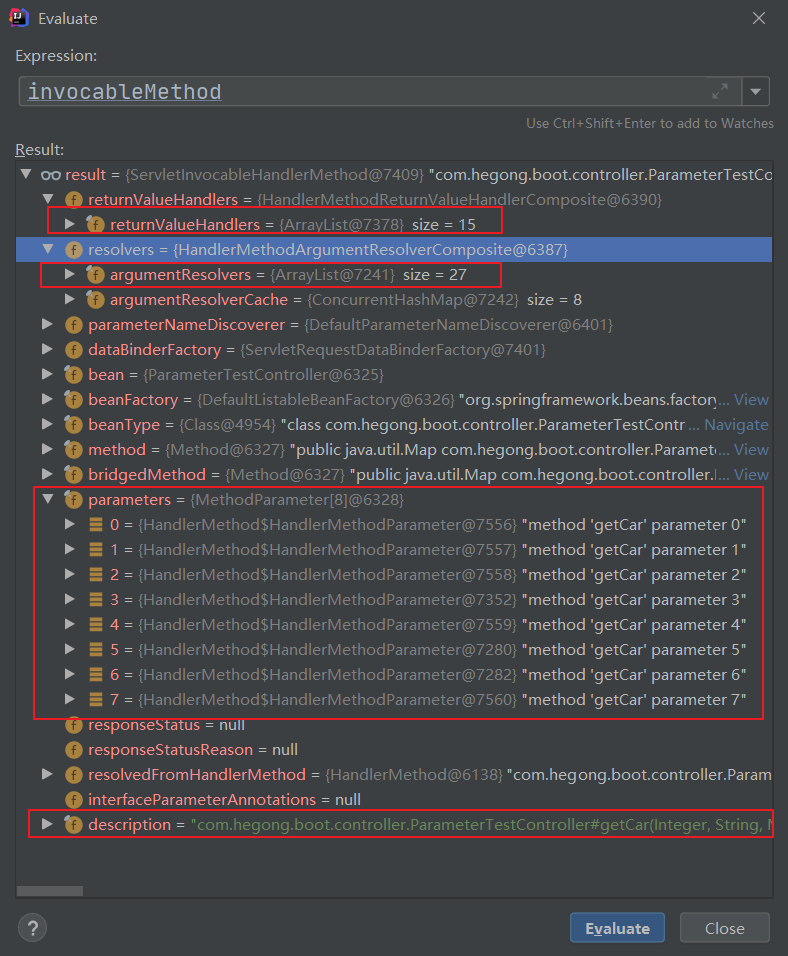The height and width of the screenshot is (956, 788).
Task: Expand the dataBinderFactory node
Action: pos(47,349)
